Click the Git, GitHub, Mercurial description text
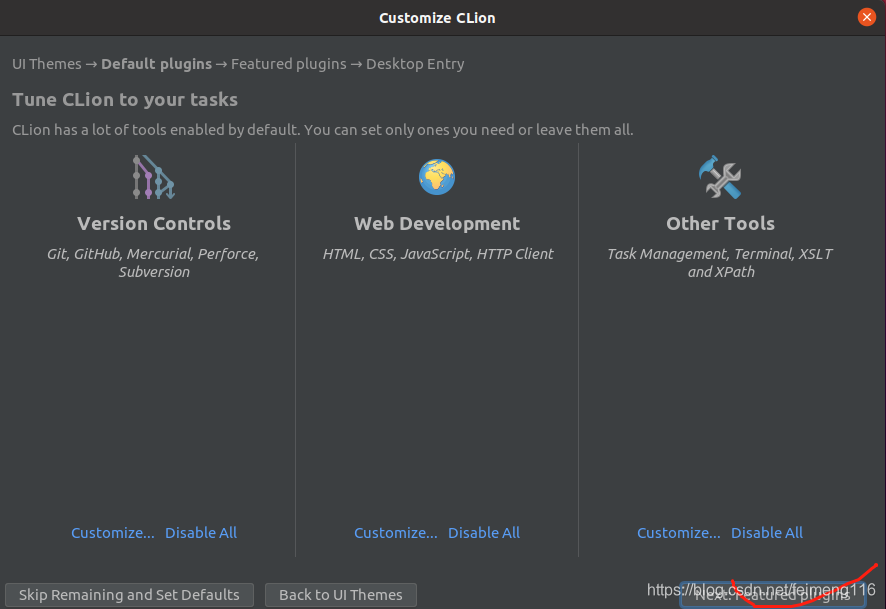Image resolution: width=886 pixels, height=609 pixels. pyautogui.click(x=154, y=263)
